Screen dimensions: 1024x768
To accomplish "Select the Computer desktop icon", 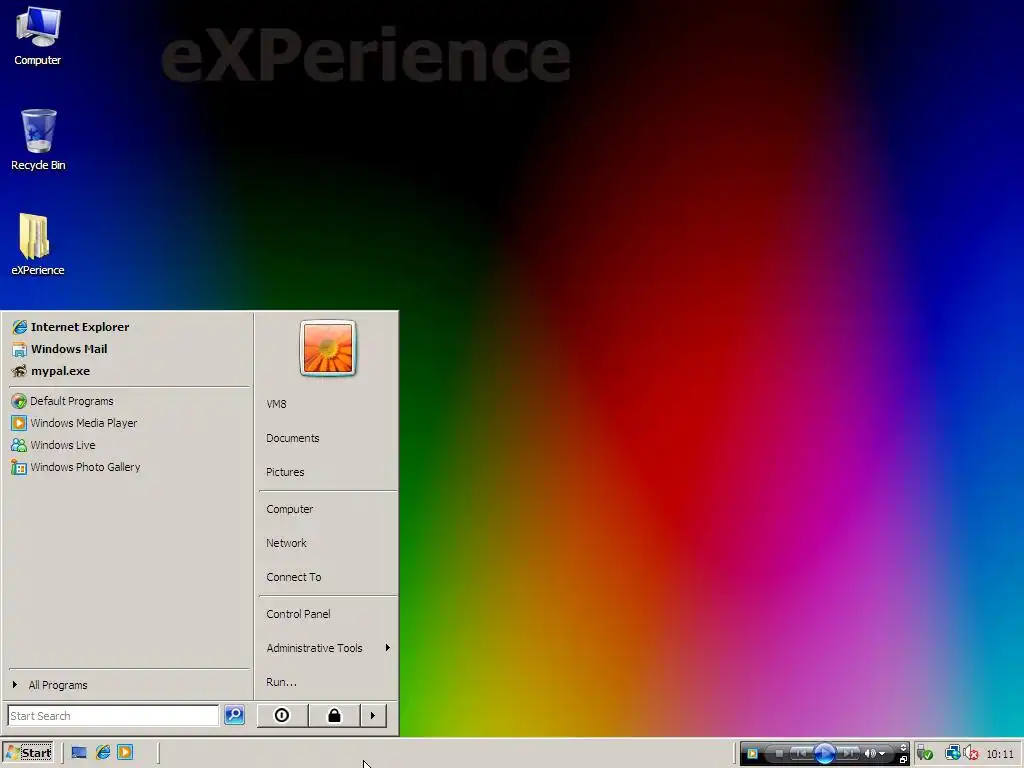I will (x=37, y=37).
